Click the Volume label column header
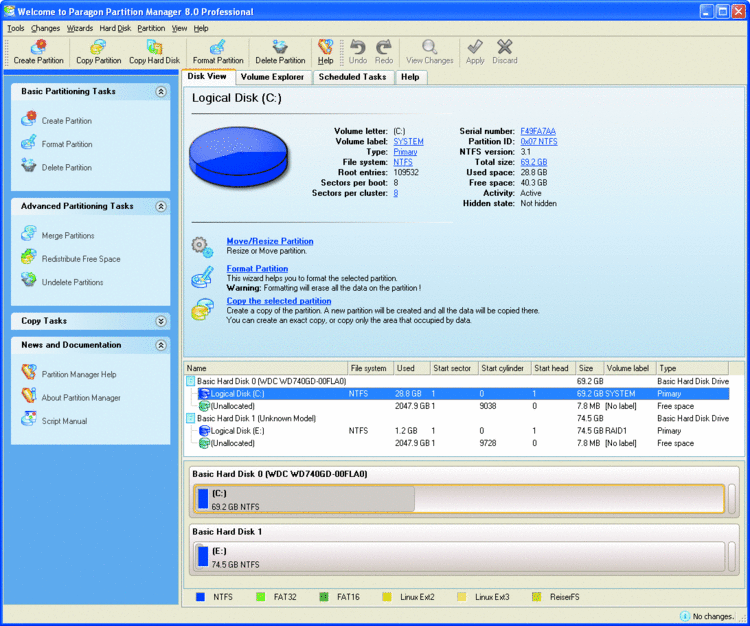Image resolution: width=750 pixels, height=626 pixels. tap(629, 368)
